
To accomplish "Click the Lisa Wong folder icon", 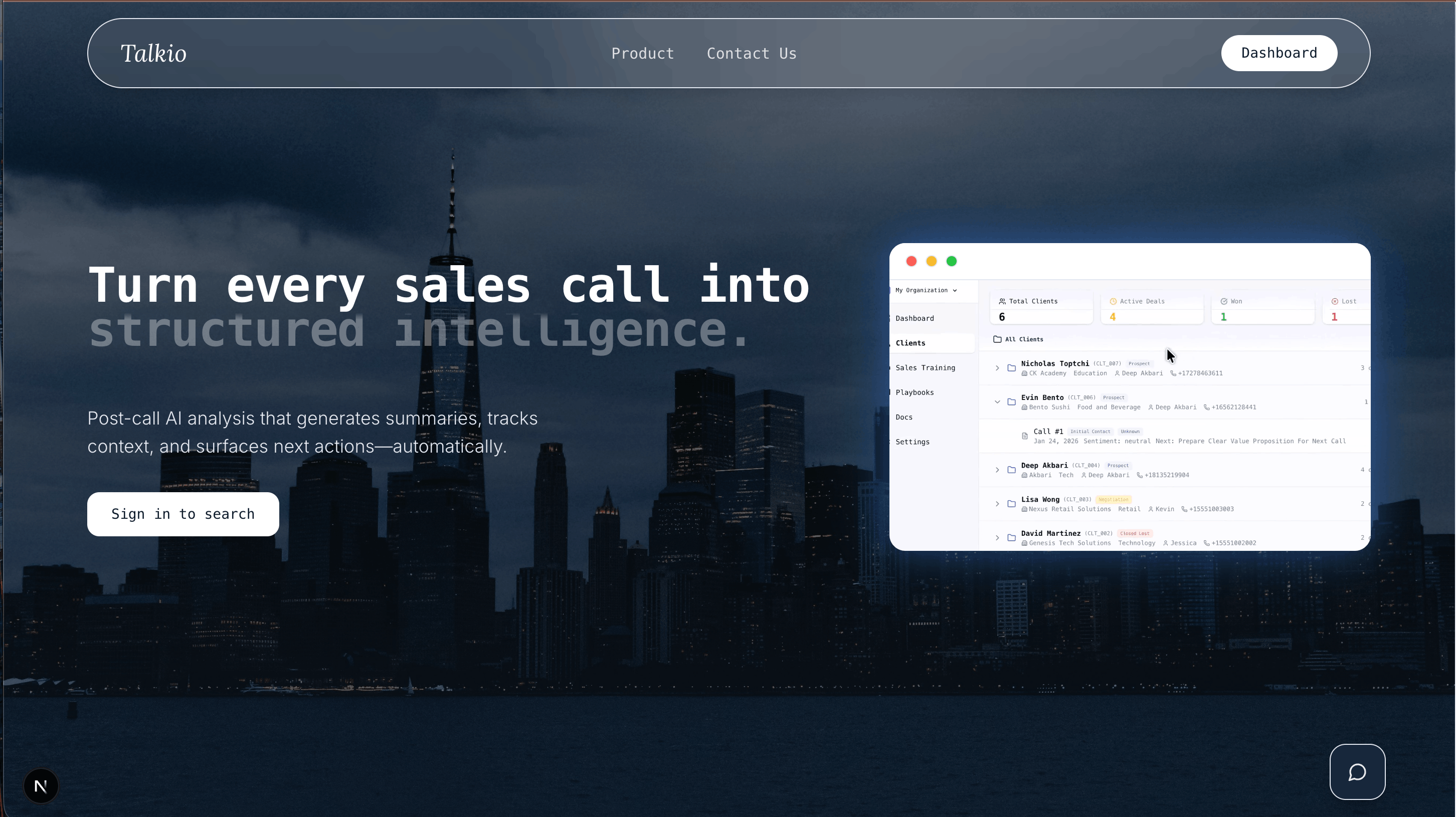I will coord(1011,504).
